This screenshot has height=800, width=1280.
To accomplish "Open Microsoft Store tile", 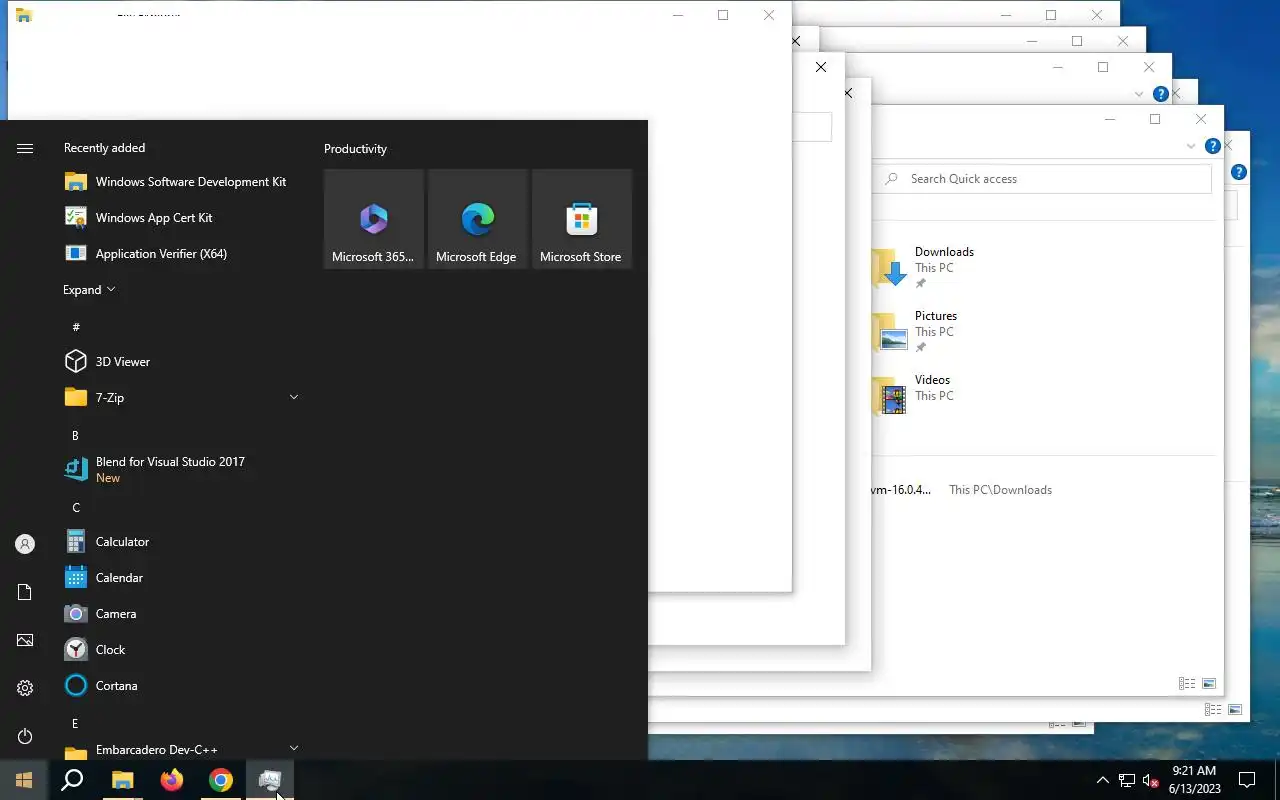I will (x=582, y=219).
